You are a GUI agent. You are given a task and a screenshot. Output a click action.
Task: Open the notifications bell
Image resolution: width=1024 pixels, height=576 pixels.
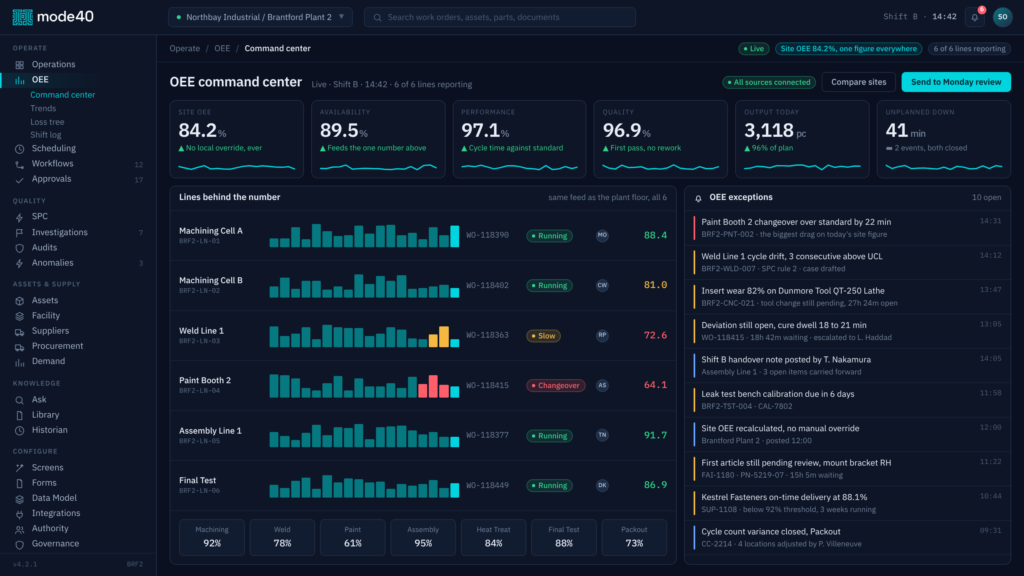[x=974, y=17]
